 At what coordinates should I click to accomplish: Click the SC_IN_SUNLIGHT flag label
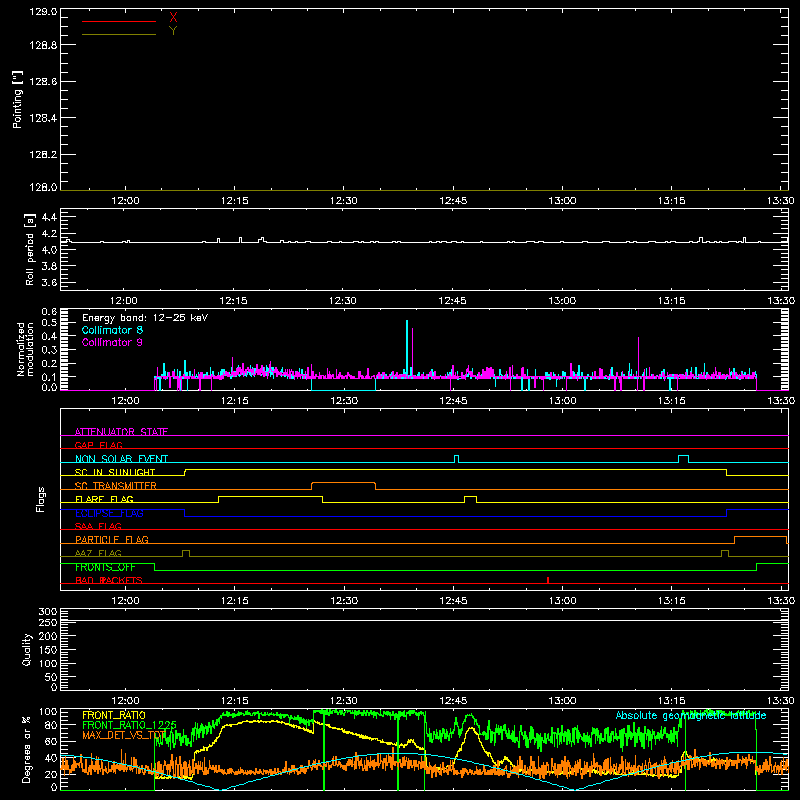coord(115,472)
